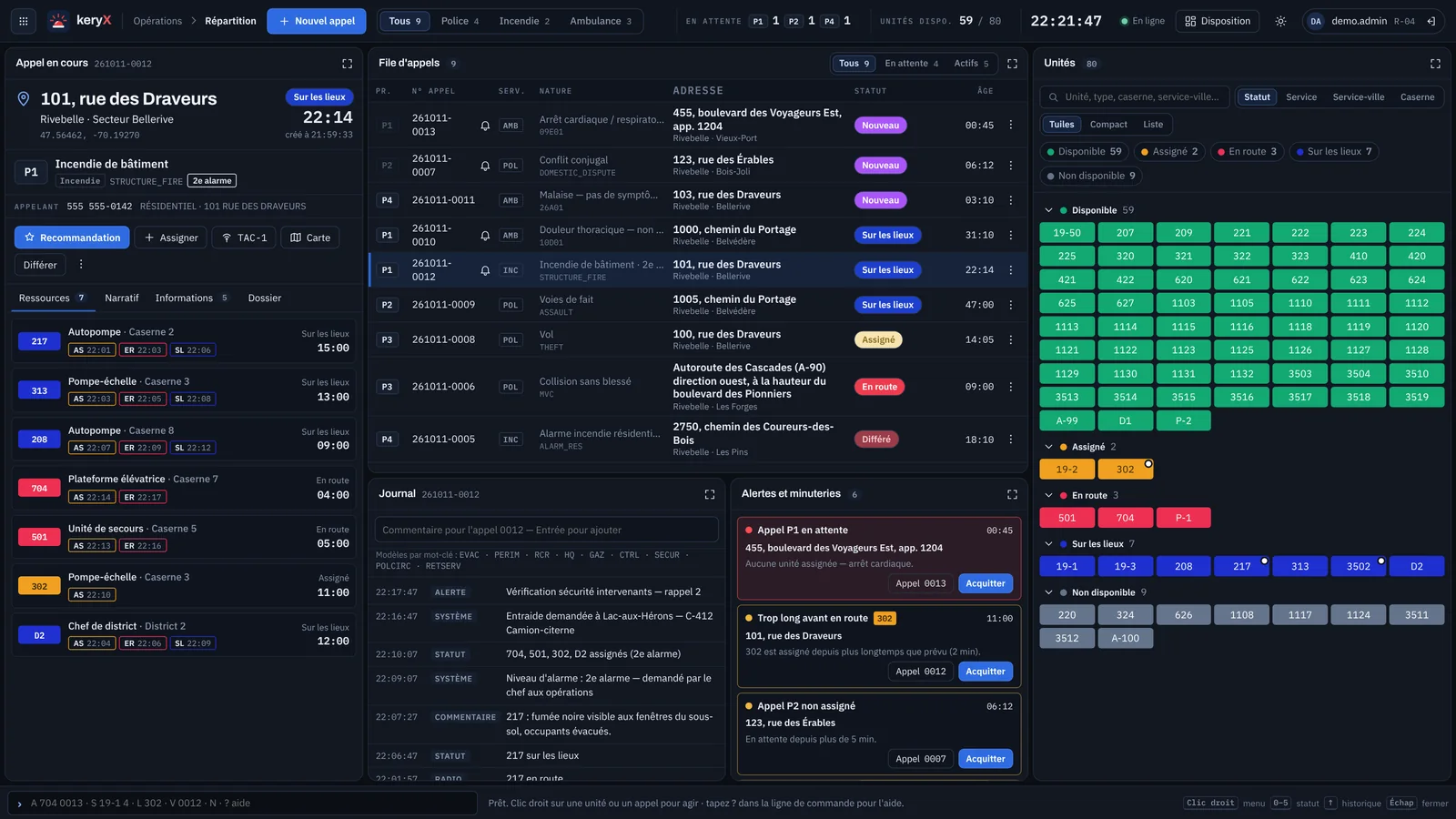Image resolution: width=1456 pixels, height=819 pixels.
Task: Click the bell icon on call 261011-0007
Action: pos(485,166)
